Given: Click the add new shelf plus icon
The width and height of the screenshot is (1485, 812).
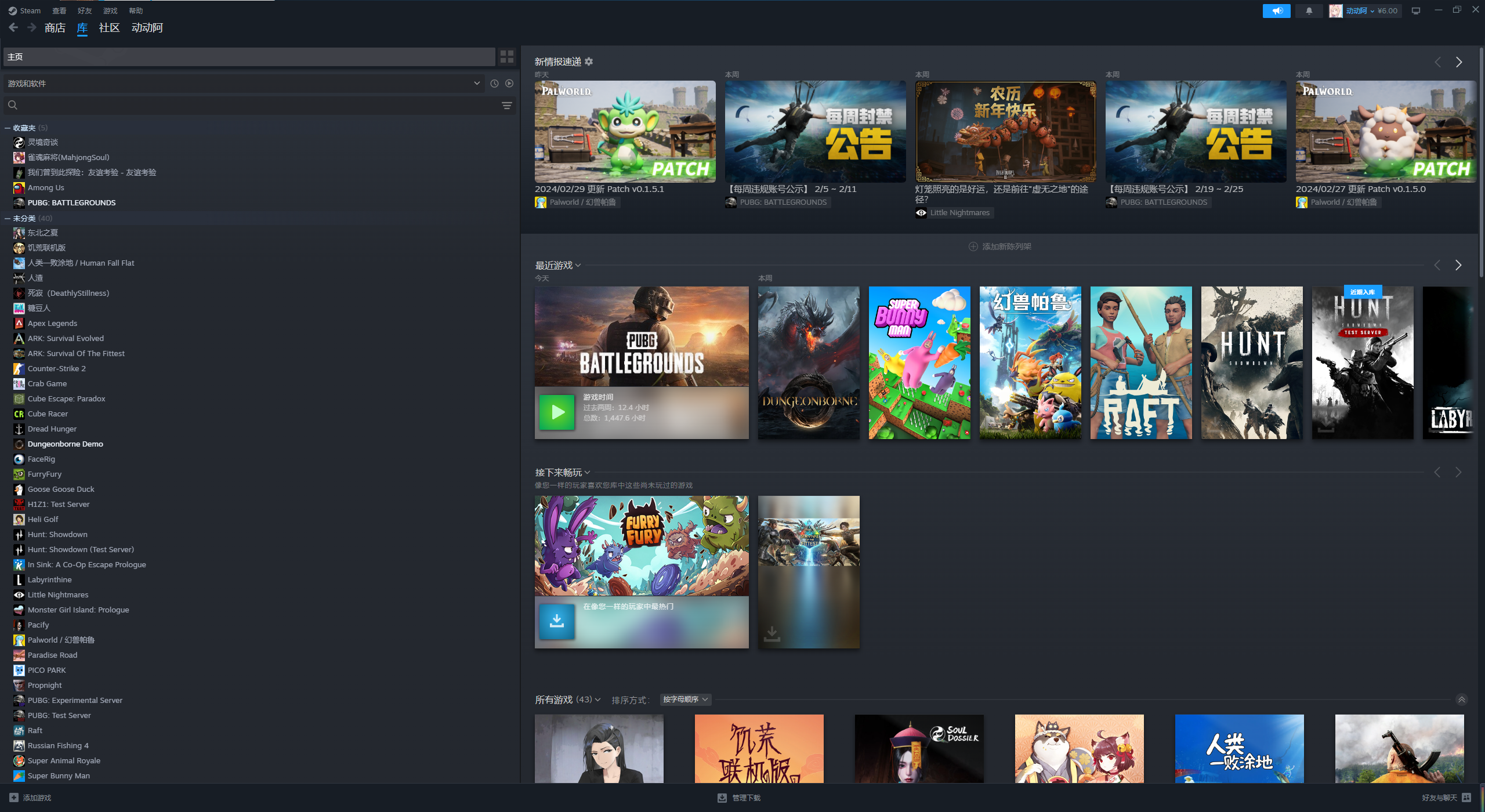Looking at the screenshot, I should 973,246.
